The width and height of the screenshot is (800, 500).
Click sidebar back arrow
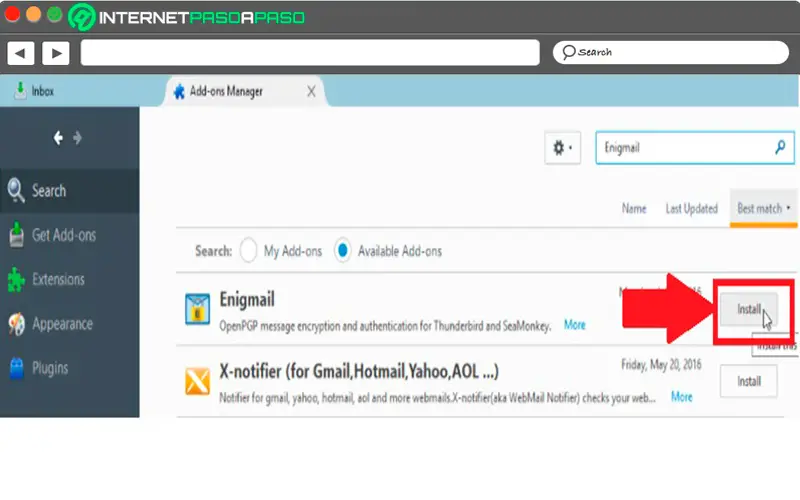click(58, 138)
